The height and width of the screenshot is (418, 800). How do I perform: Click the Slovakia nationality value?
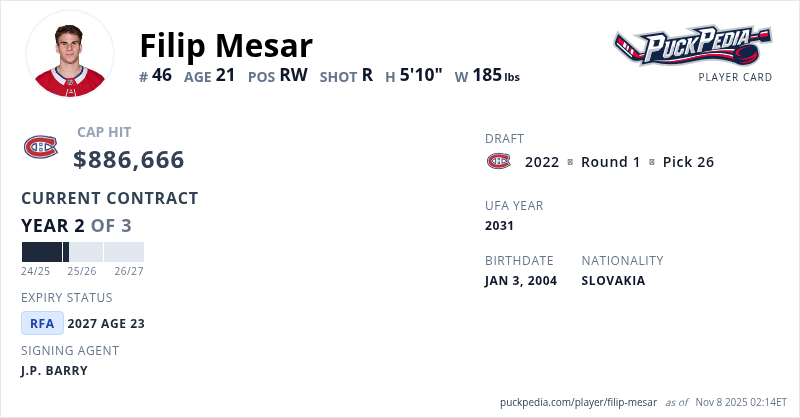pyautogui.click(x=613, y=280)
